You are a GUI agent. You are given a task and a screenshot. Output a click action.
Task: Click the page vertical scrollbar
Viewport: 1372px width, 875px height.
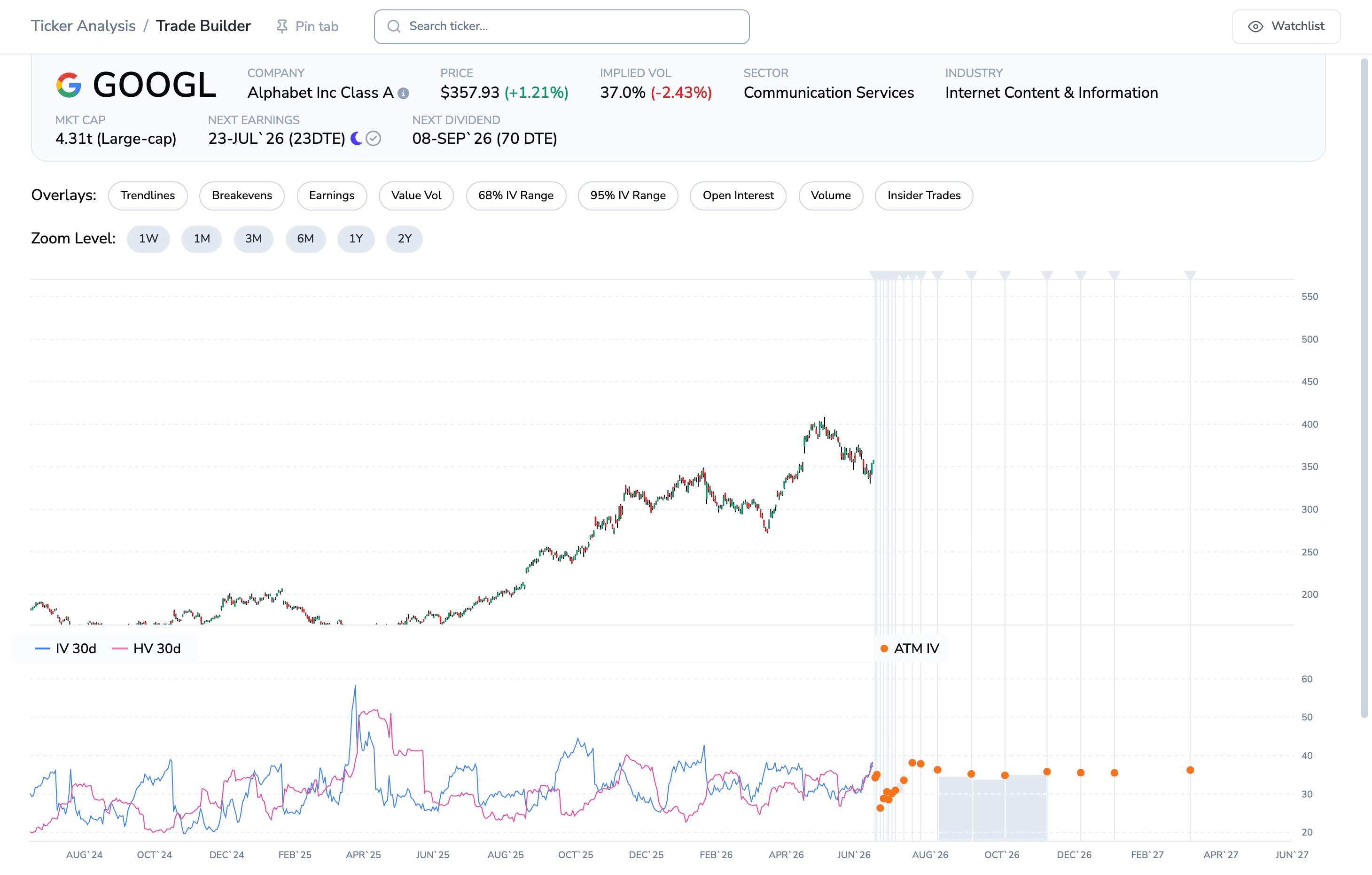(x=1364, y=387)
